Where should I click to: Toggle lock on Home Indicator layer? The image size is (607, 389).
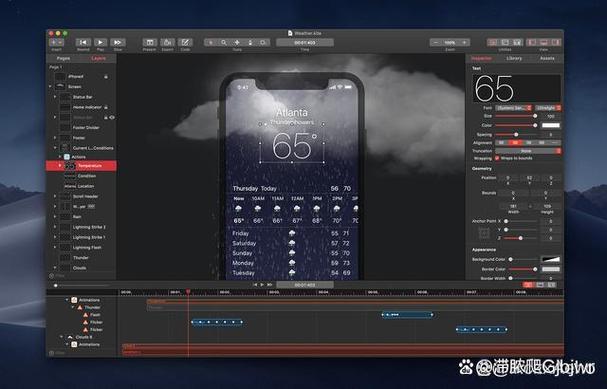tap(106, 107)
